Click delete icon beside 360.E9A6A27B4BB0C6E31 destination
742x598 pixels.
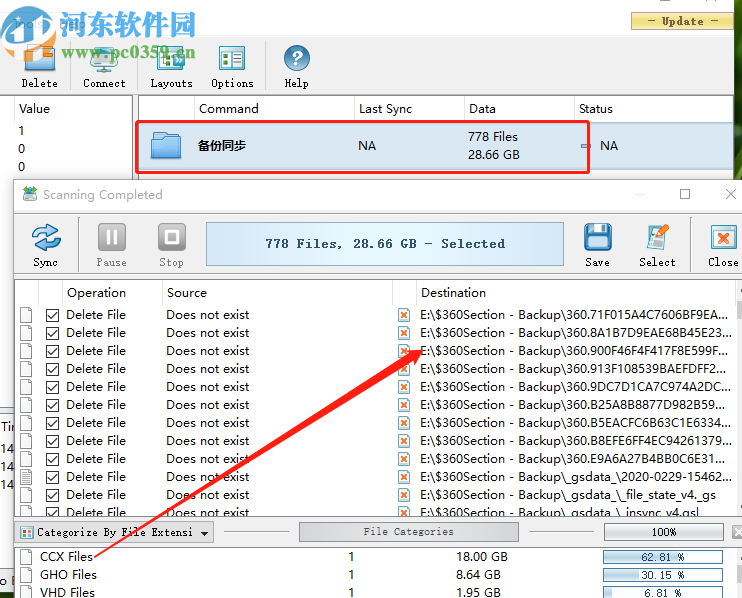[404, 459]
